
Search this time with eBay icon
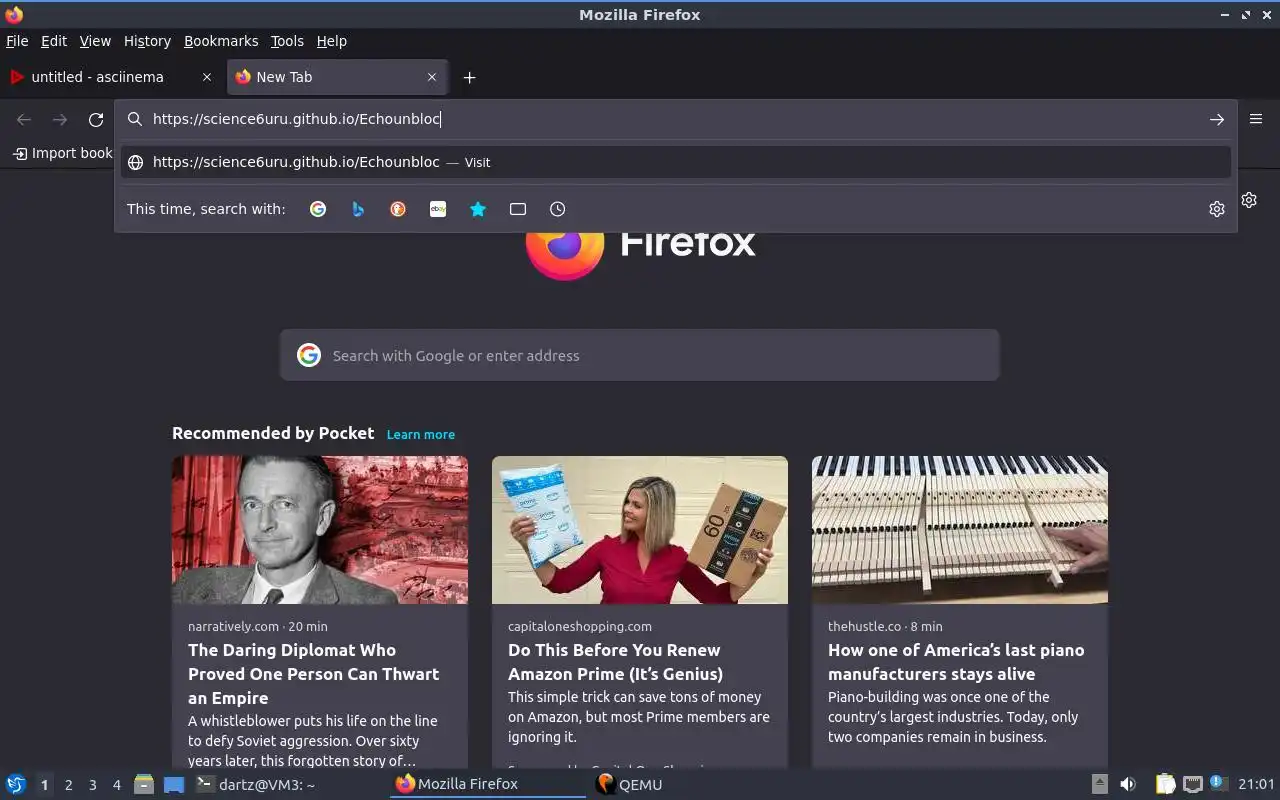pos(438,209)
